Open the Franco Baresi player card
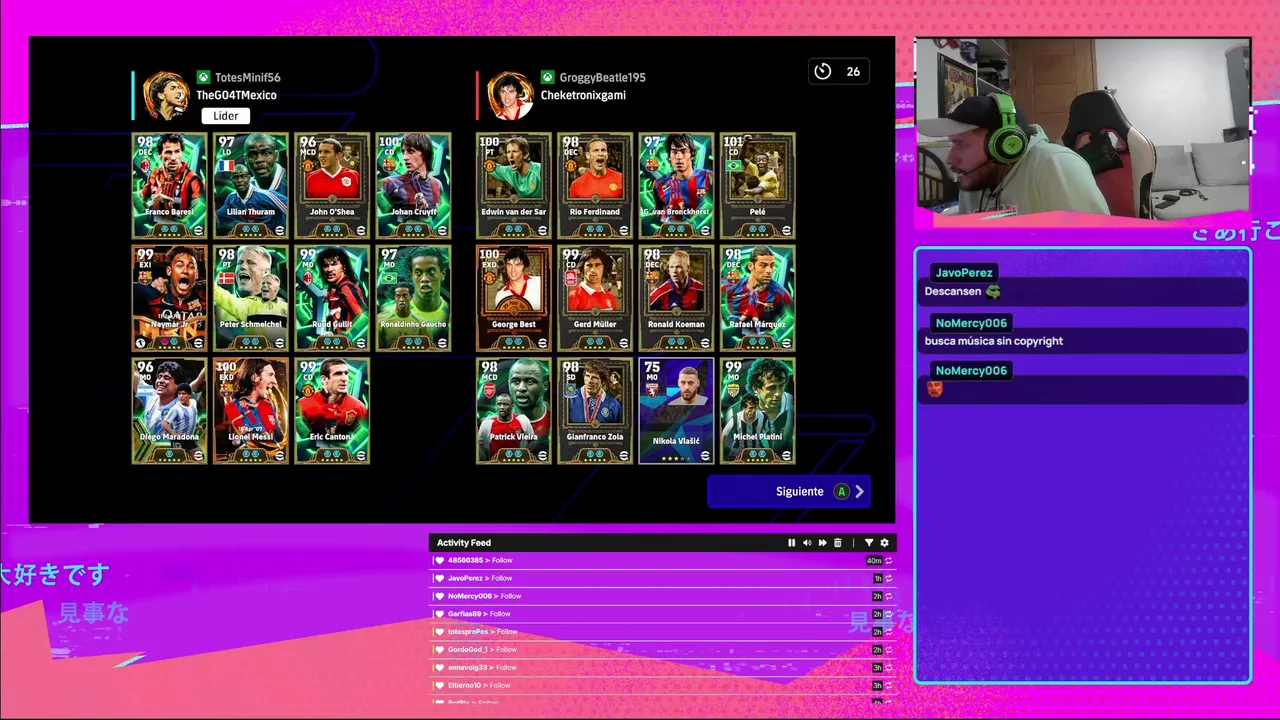1280x720 pixels. [169, 185]
